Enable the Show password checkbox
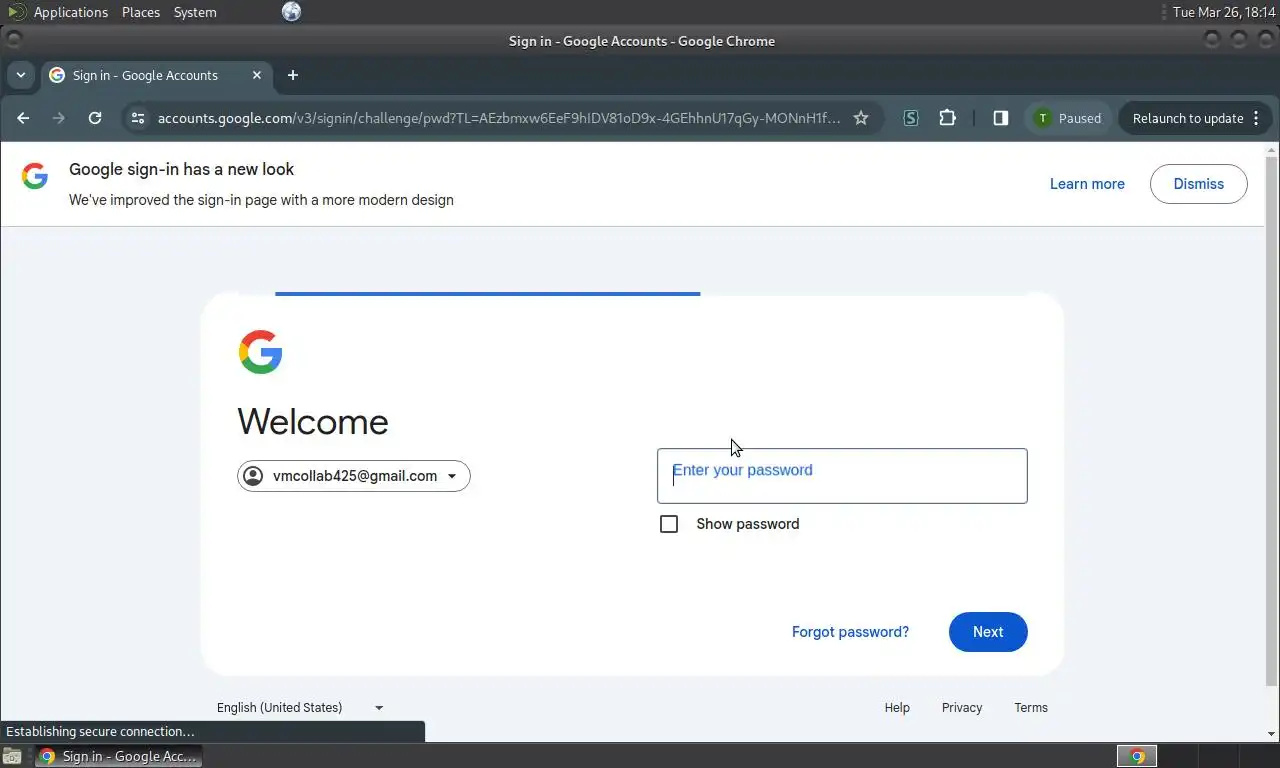 pos(669,524)
